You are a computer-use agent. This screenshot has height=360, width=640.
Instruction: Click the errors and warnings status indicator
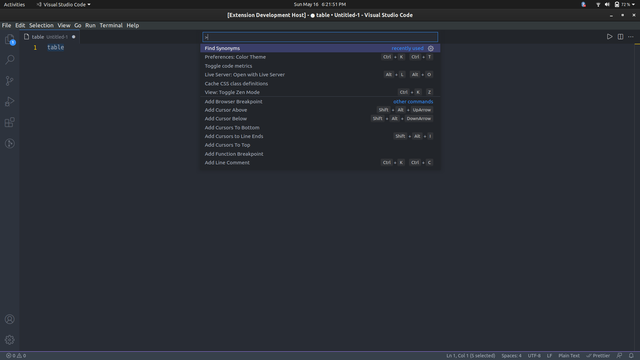point(16,356)
